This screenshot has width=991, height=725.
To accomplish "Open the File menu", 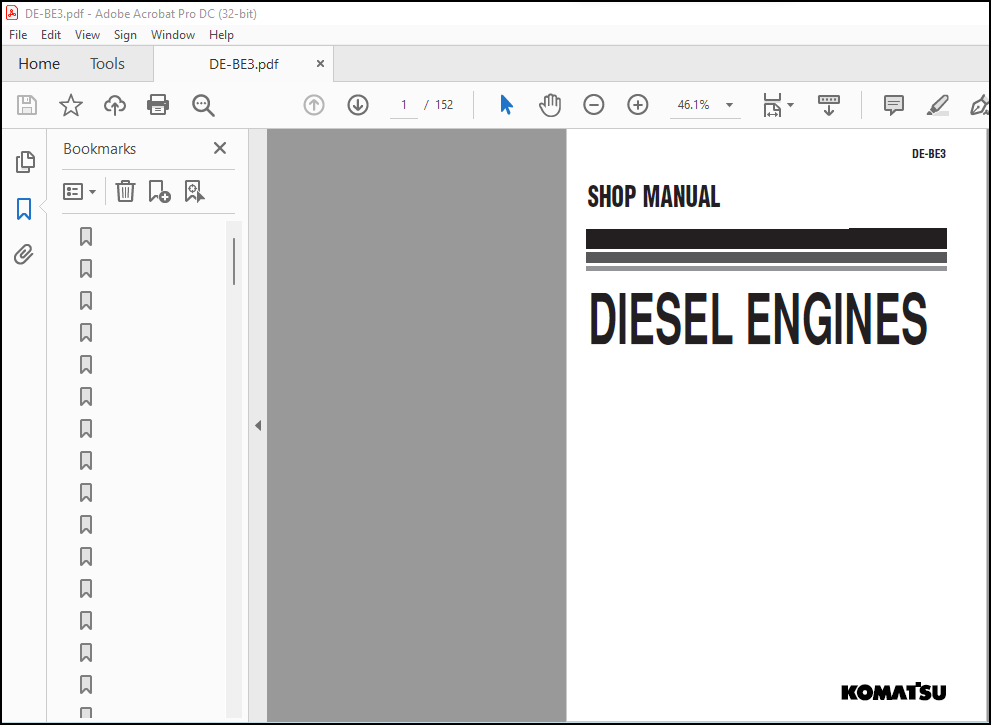I will [18, 35].
